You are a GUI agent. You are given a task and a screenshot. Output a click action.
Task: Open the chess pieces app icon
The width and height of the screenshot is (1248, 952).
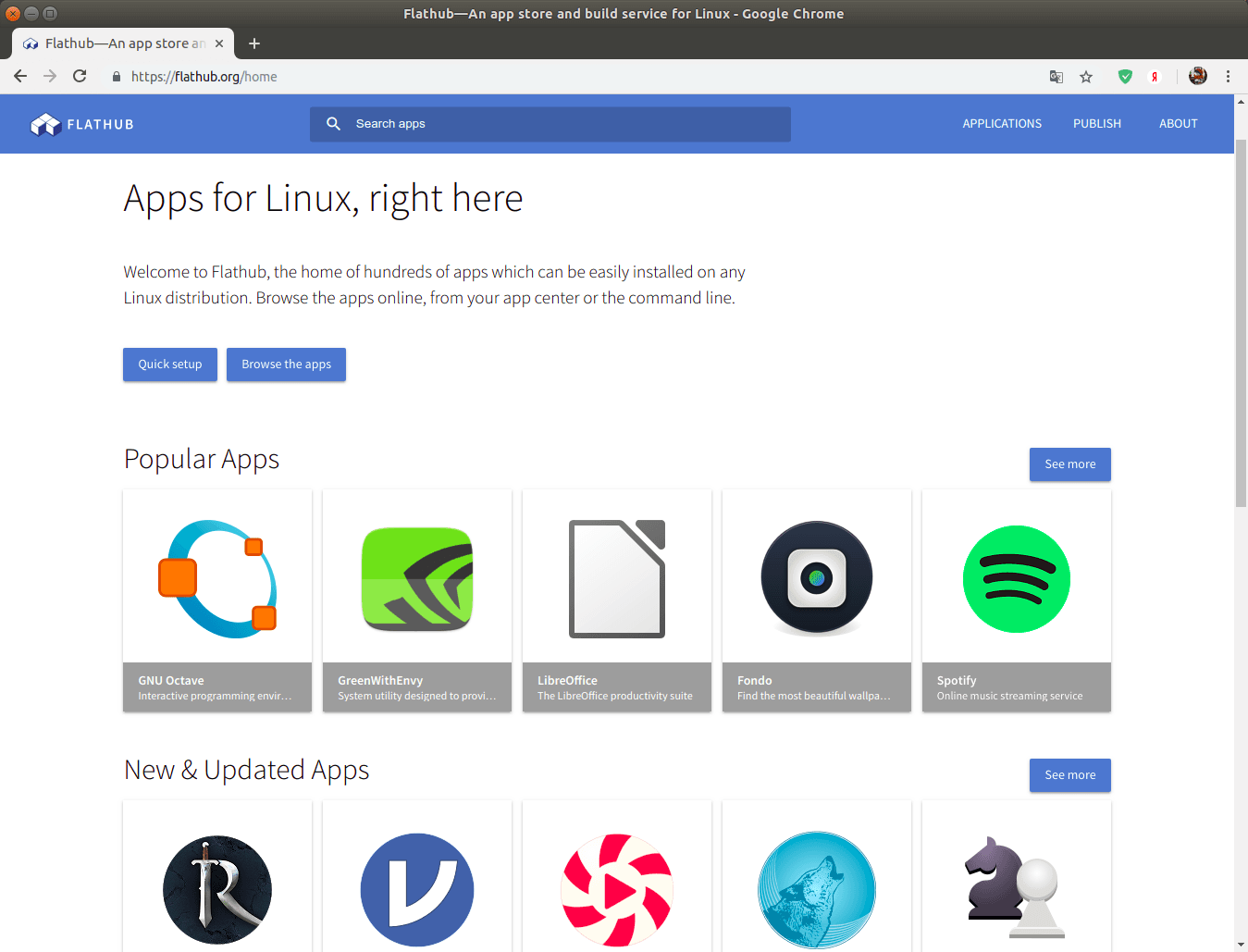tap(1015, 888)
